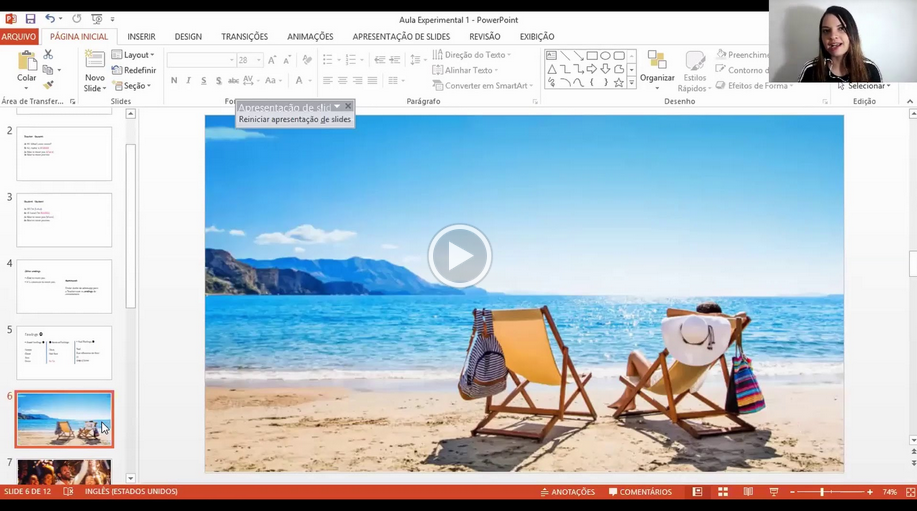917x511 pixels.
Task: Open APRESENTAÇÃO DE SLIDES tab
Action: pyautogui.click(x=401, y=36)
